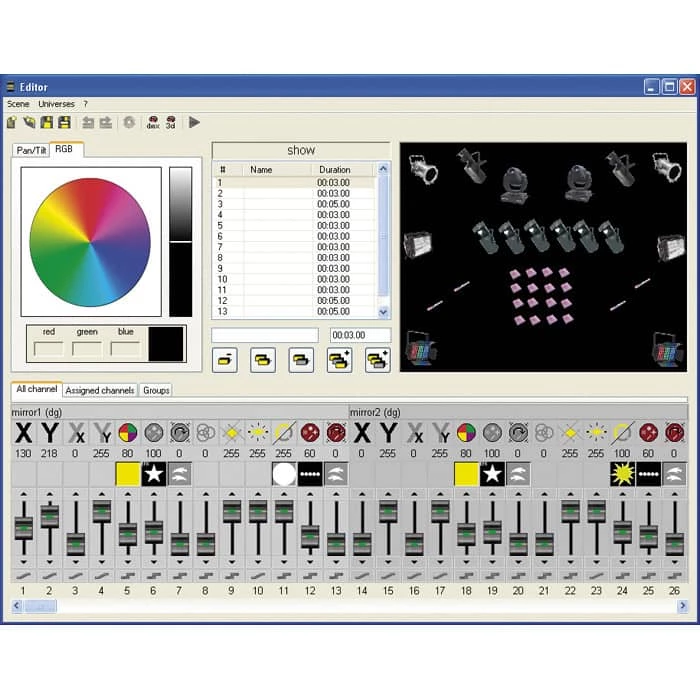Click the show header button
Image resolution: width=700 pixels, height=700 pixels.
tap(301, 150)
